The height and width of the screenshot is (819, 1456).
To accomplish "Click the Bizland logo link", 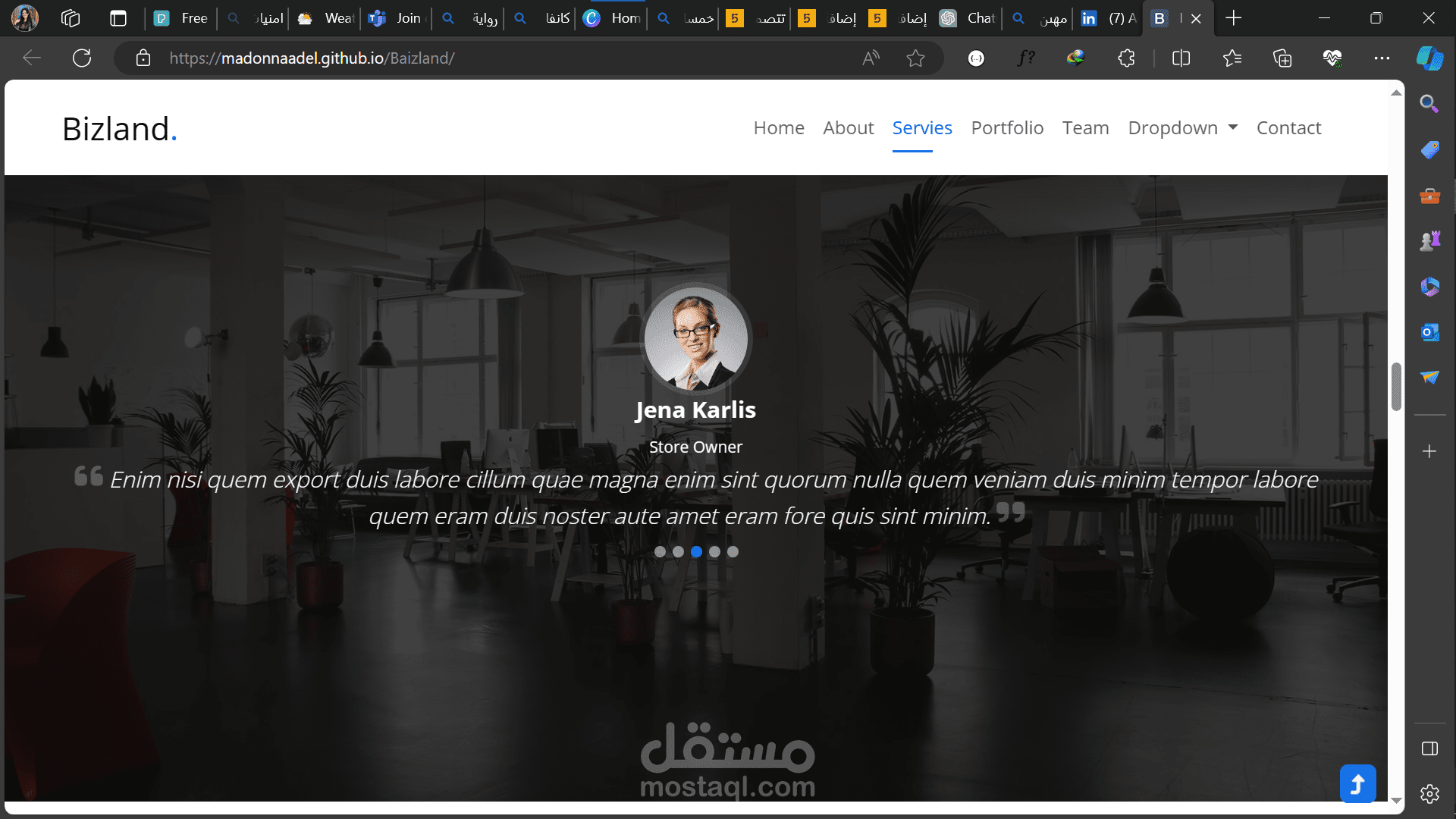I will (x=119, y=129).
